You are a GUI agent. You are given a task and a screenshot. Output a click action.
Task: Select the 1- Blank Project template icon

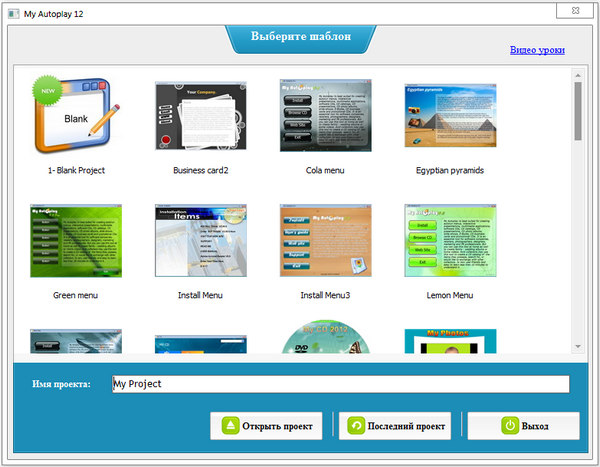point(76,117)
